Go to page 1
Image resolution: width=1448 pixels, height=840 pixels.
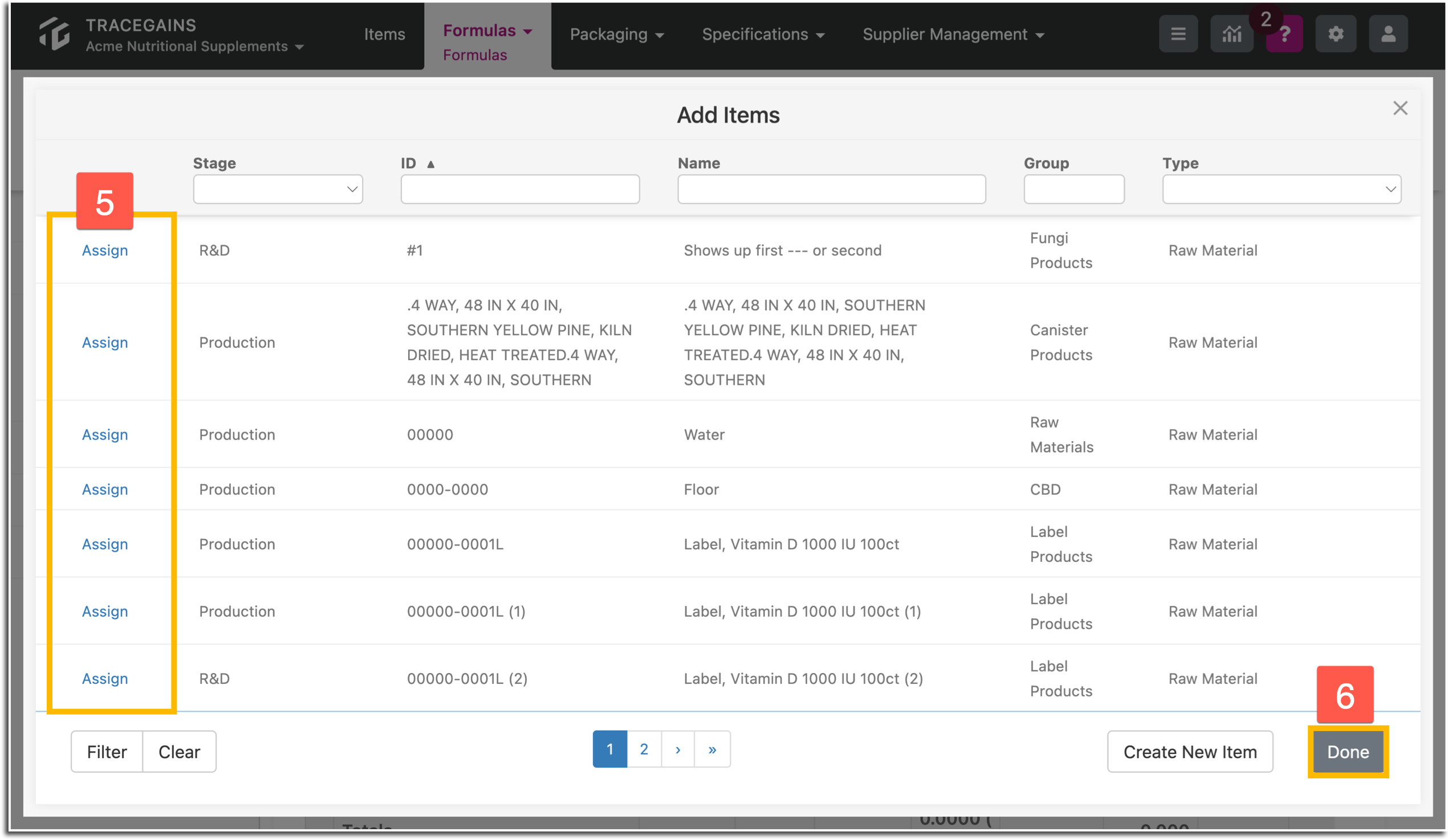pos(609,749)
